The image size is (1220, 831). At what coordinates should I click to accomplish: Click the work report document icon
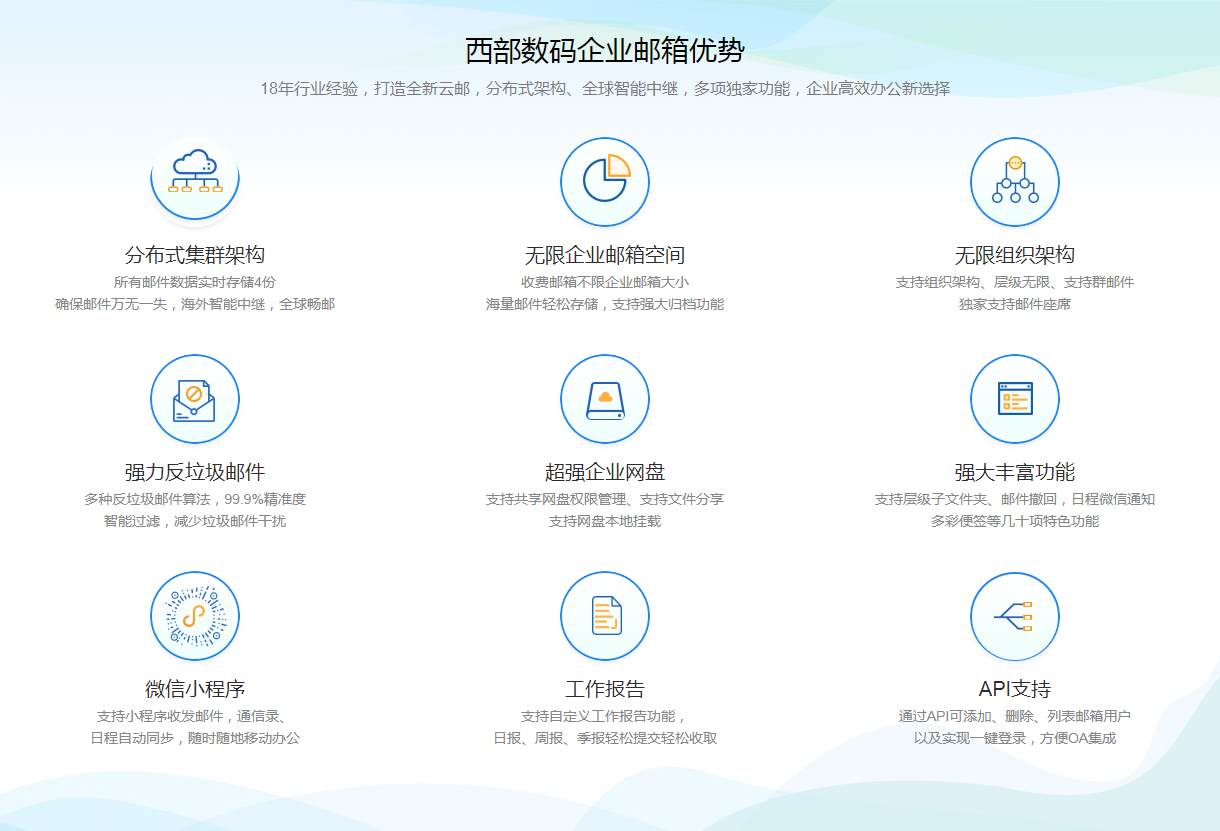click(605, 616)
